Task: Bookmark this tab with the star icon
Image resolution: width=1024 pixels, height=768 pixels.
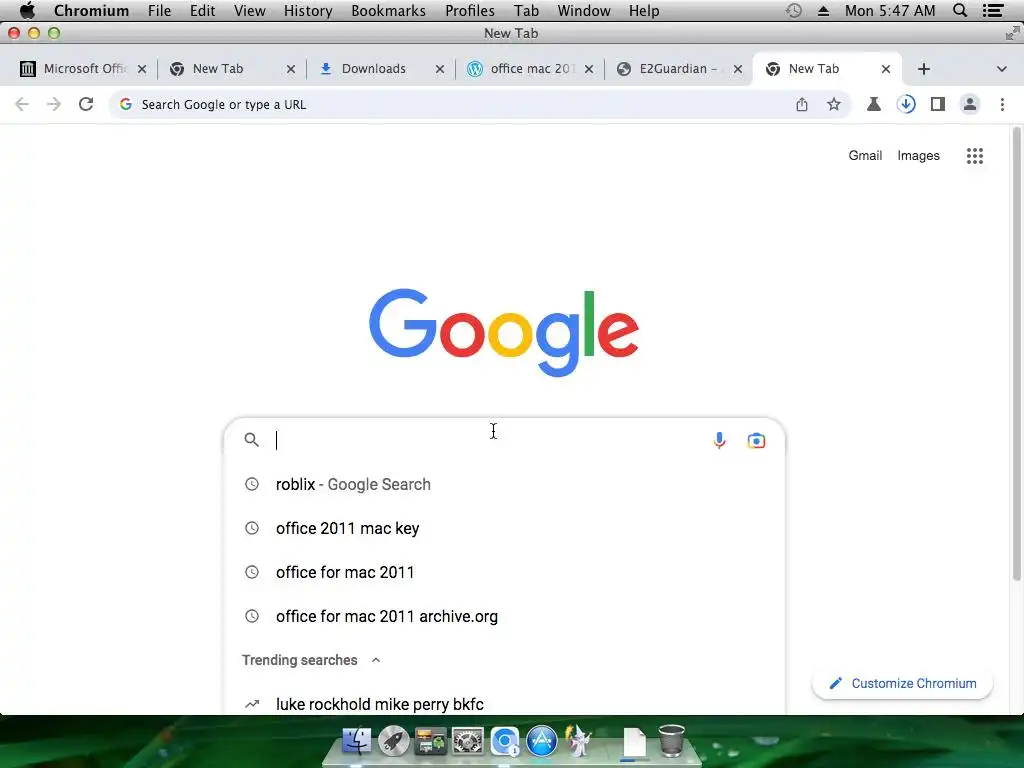Action: click(x=834, y=104)
